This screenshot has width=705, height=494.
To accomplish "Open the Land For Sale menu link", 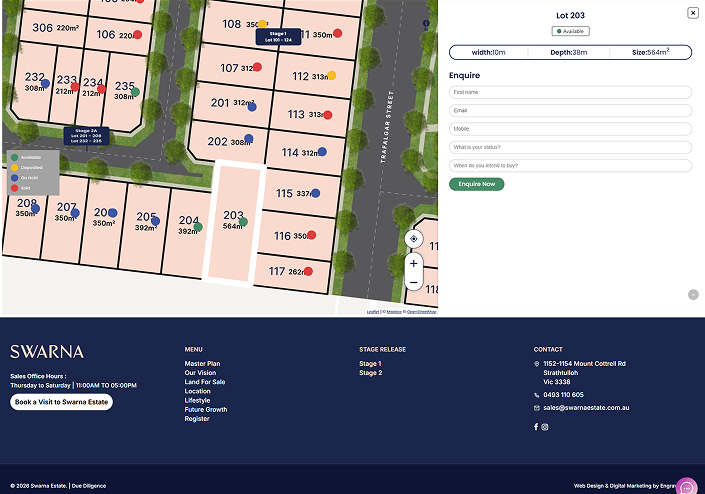I will tap(205, 382).
